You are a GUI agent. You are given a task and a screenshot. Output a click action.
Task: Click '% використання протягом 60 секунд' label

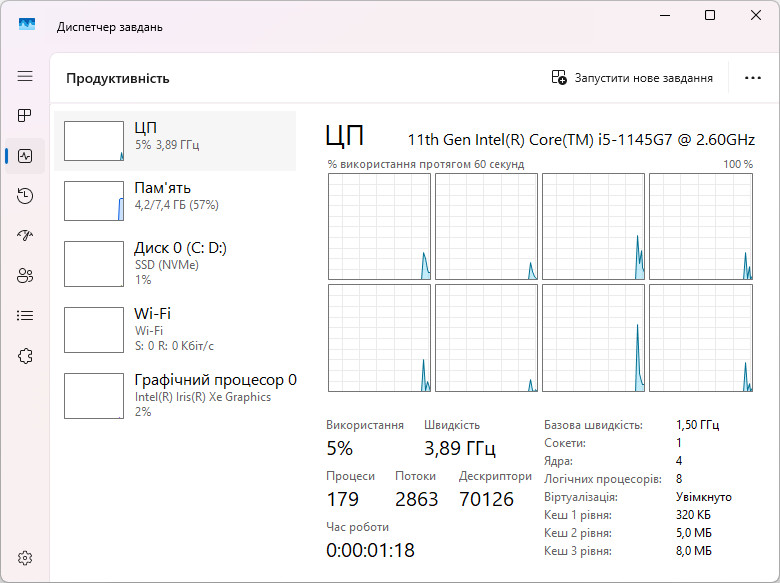pos(426,164)
